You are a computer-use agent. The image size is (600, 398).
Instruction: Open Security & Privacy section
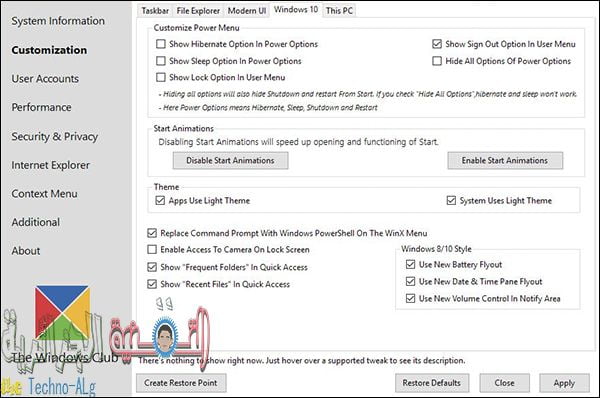tap(55, 137)
